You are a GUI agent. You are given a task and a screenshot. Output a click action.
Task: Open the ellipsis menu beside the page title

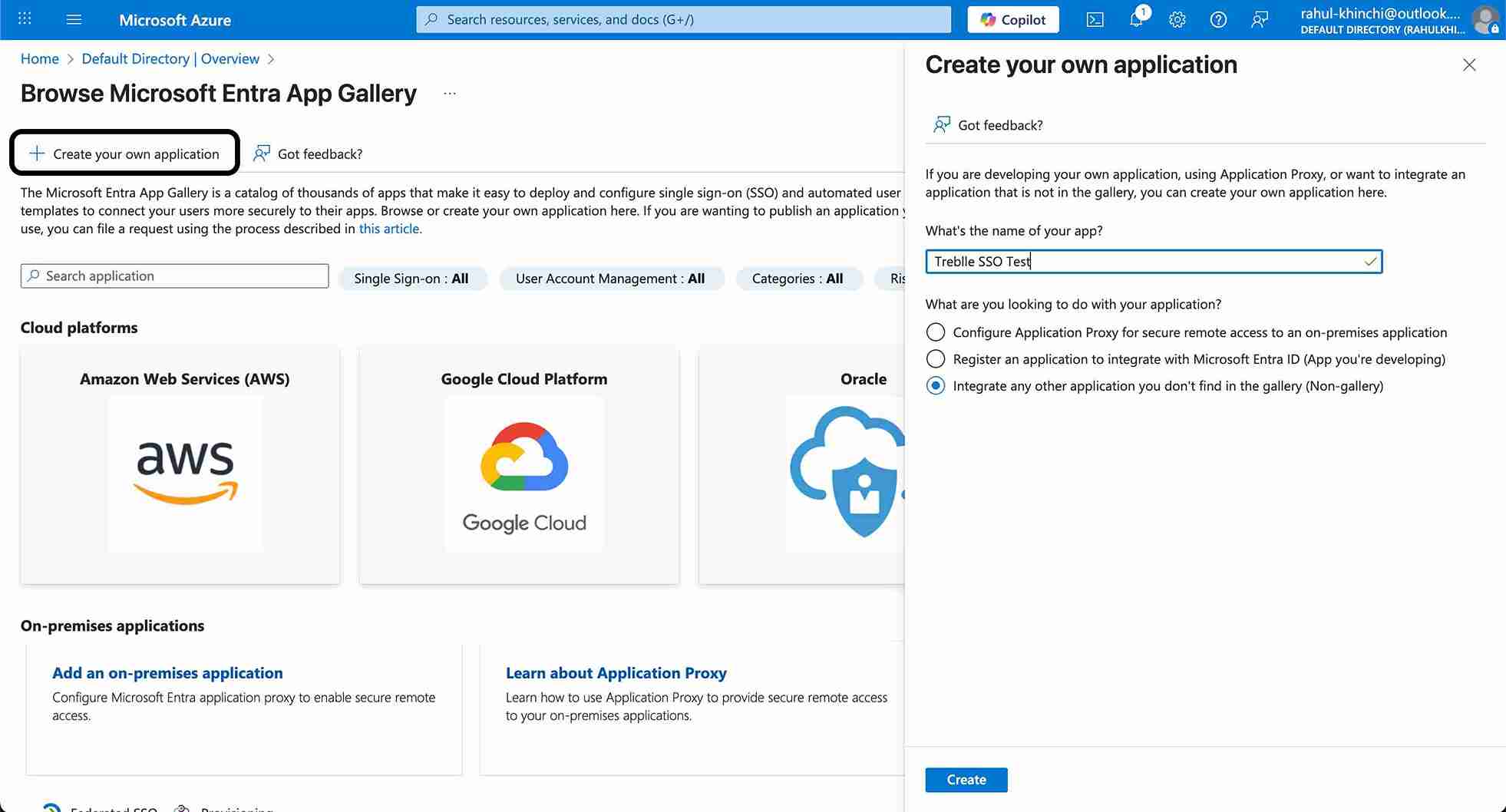coord(449,93)
